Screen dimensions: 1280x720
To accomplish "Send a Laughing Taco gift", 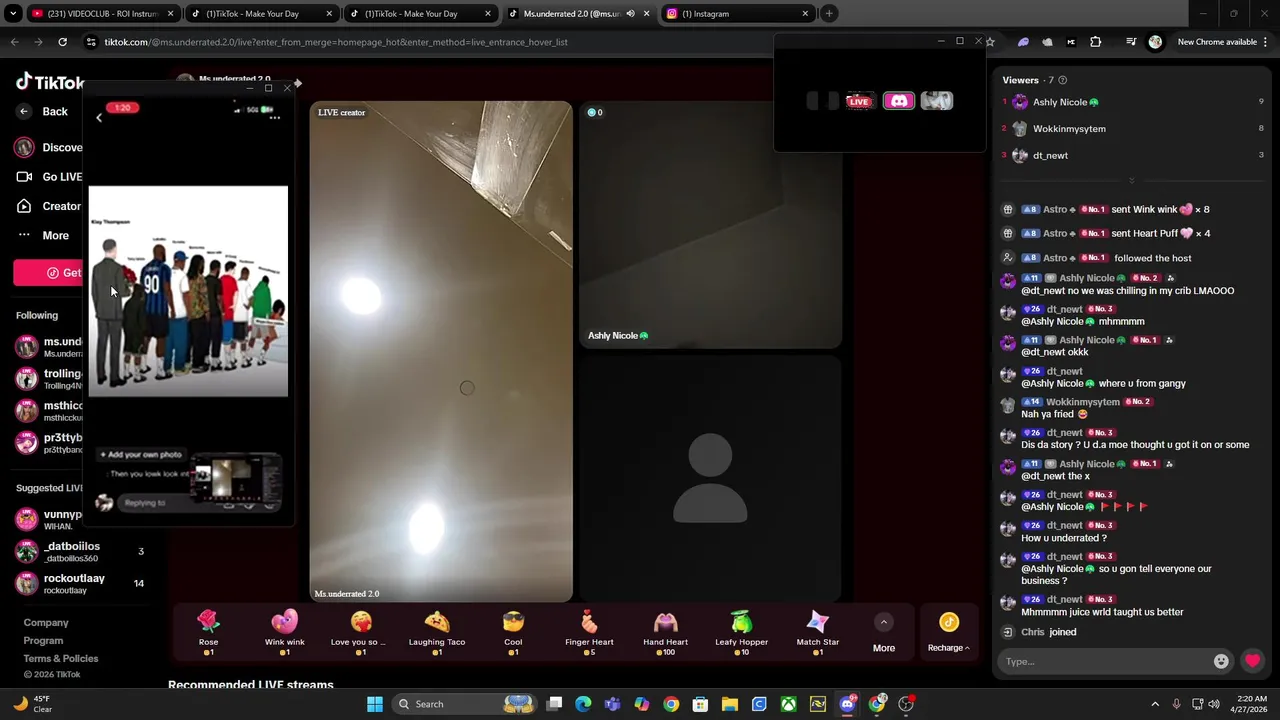I will (437, 632).
